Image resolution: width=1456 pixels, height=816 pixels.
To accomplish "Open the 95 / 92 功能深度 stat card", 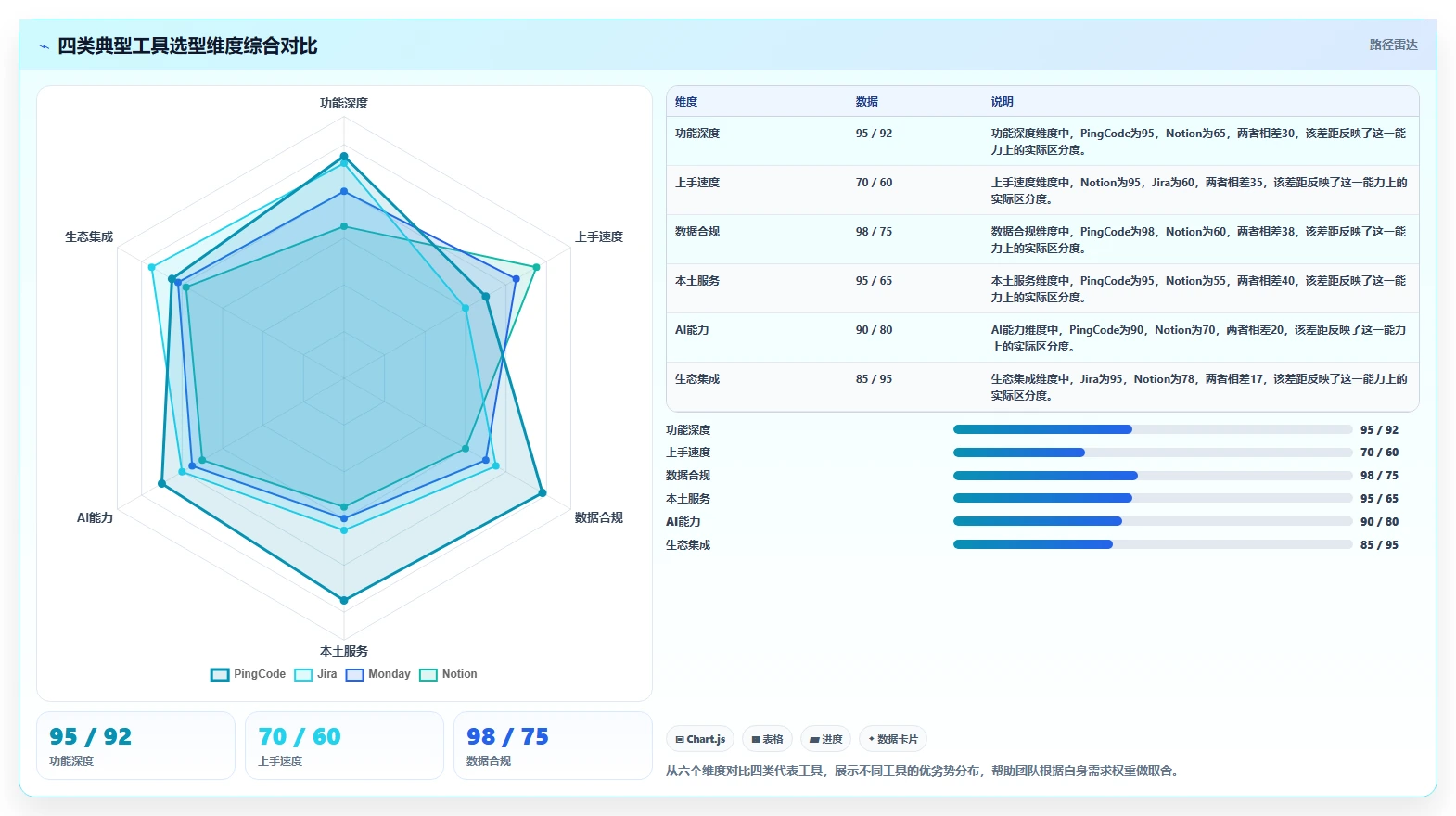I will [135, 746].
